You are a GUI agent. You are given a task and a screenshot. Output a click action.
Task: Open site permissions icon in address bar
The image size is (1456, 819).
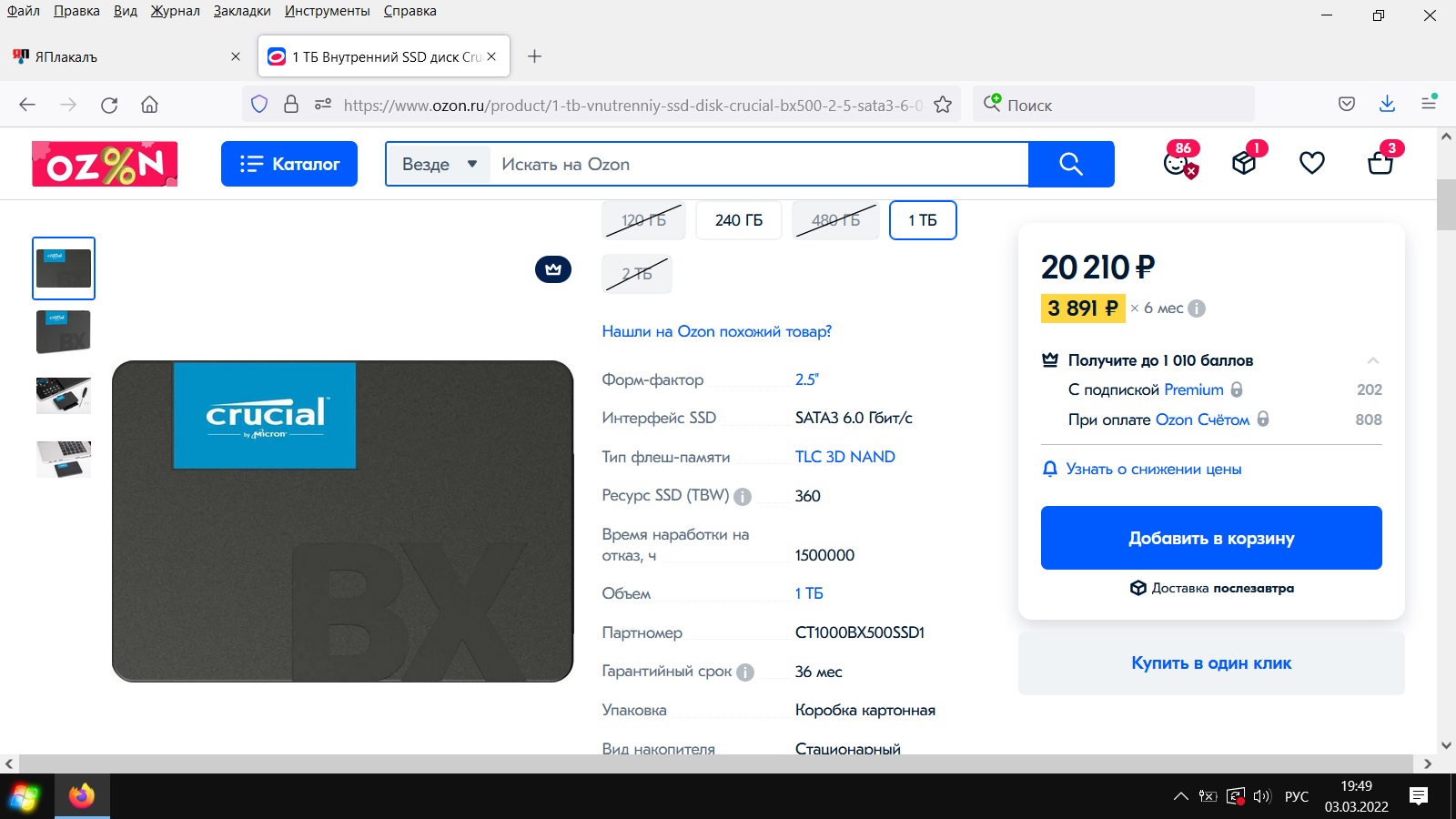(323, 105)
